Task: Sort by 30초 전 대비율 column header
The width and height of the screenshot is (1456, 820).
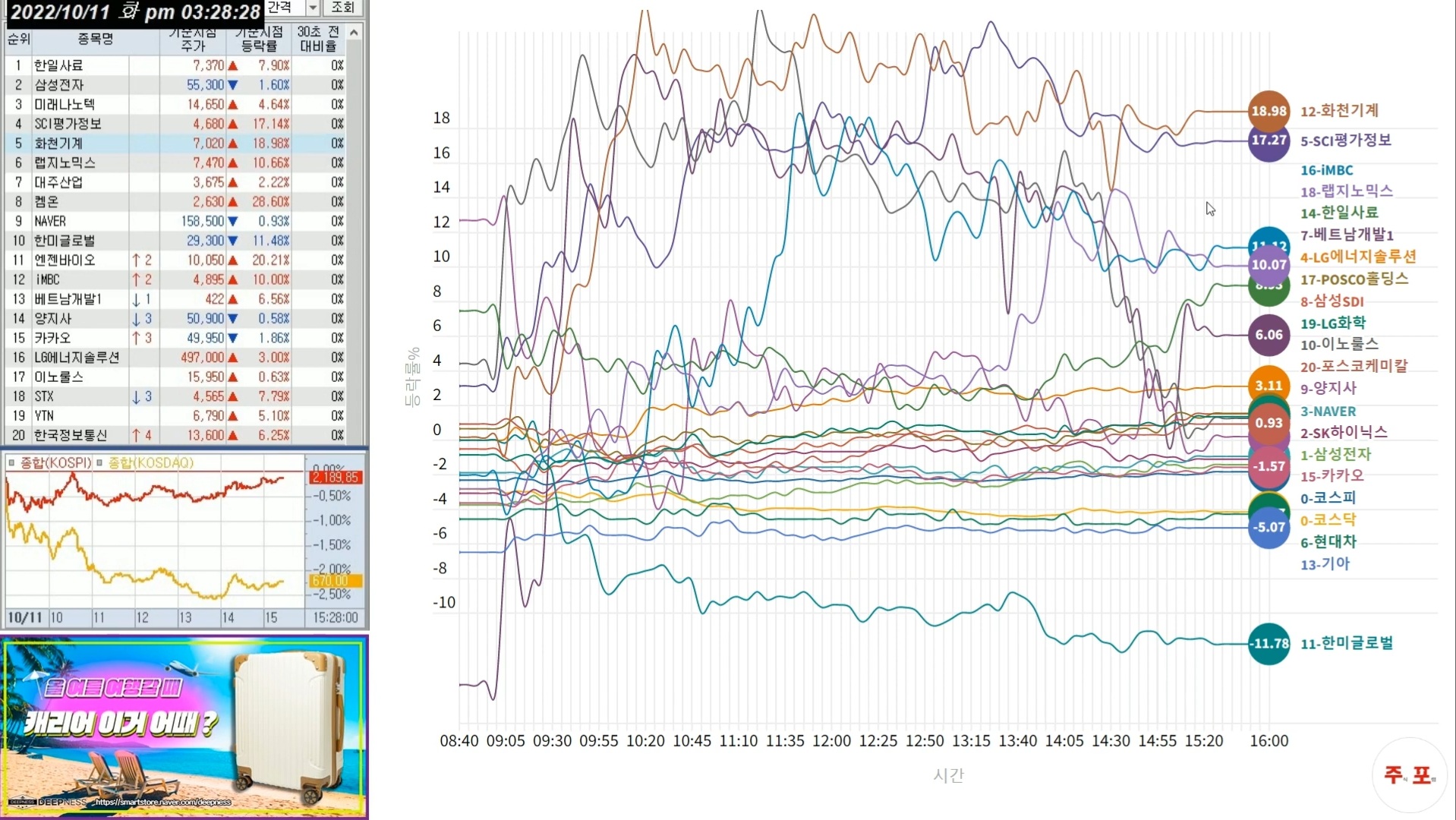Action: (318, 39)
